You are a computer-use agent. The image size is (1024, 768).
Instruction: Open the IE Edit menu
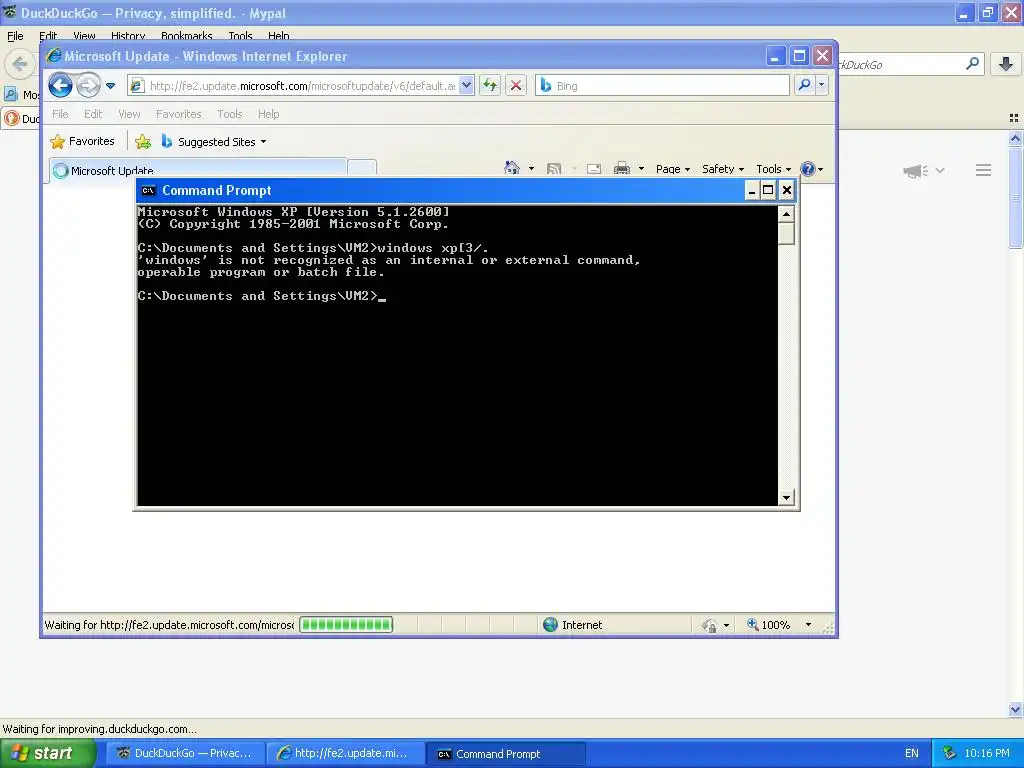click(x=93, y=114)
